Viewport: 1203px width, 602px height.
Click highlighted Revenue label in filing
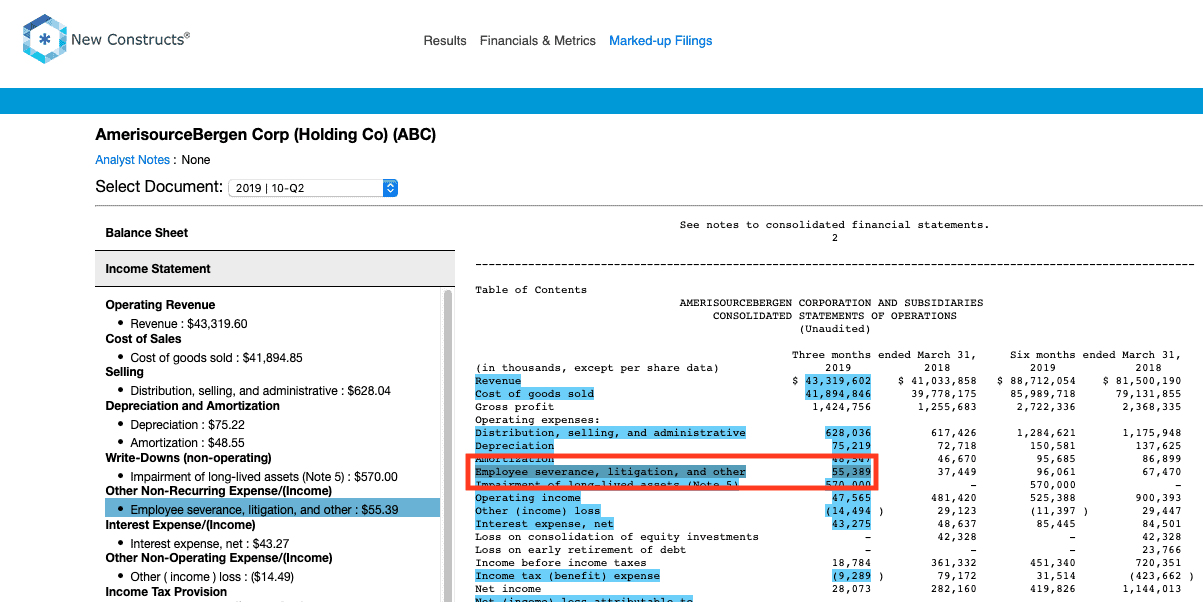[x=498, y=381]
